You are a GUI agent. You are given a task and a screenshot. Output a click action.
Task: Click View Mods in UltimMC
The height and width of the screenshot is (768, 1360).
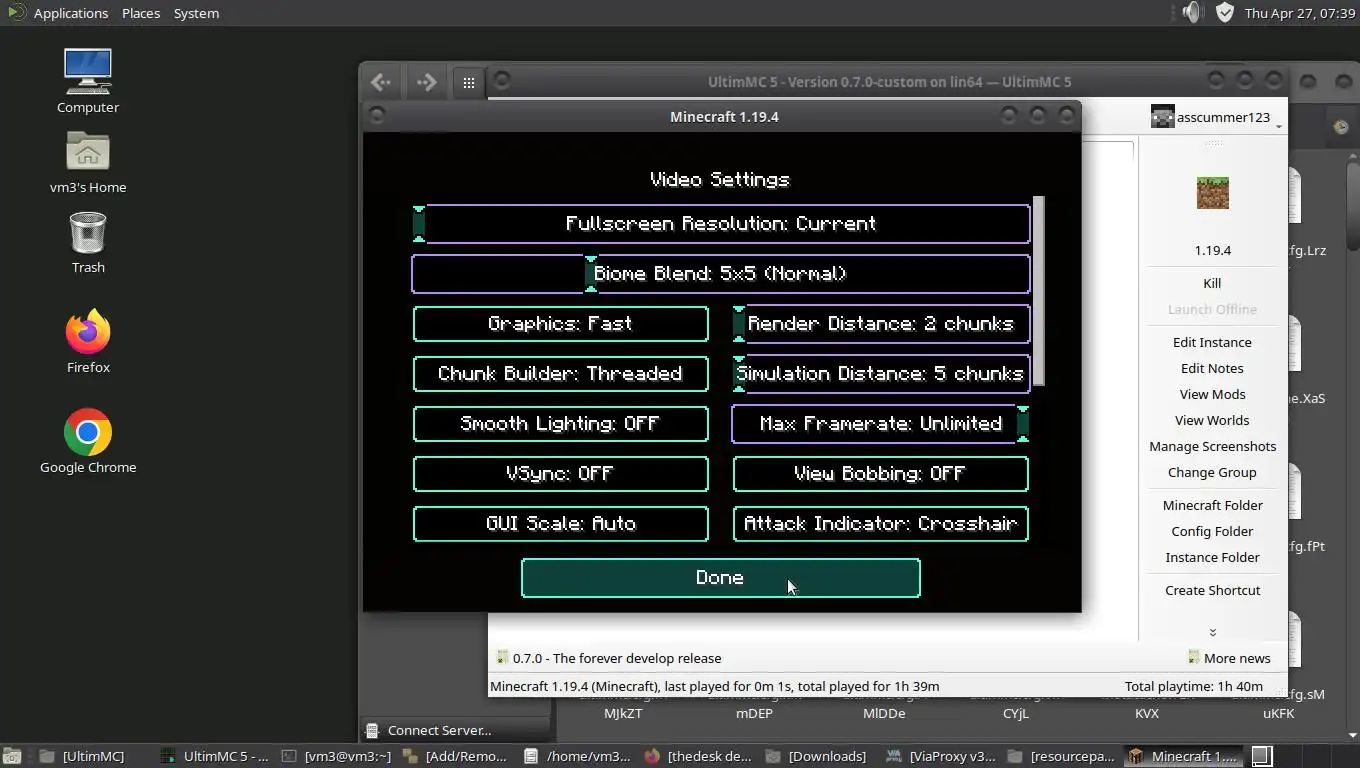pyautogui.click(x=1212, y=394)
